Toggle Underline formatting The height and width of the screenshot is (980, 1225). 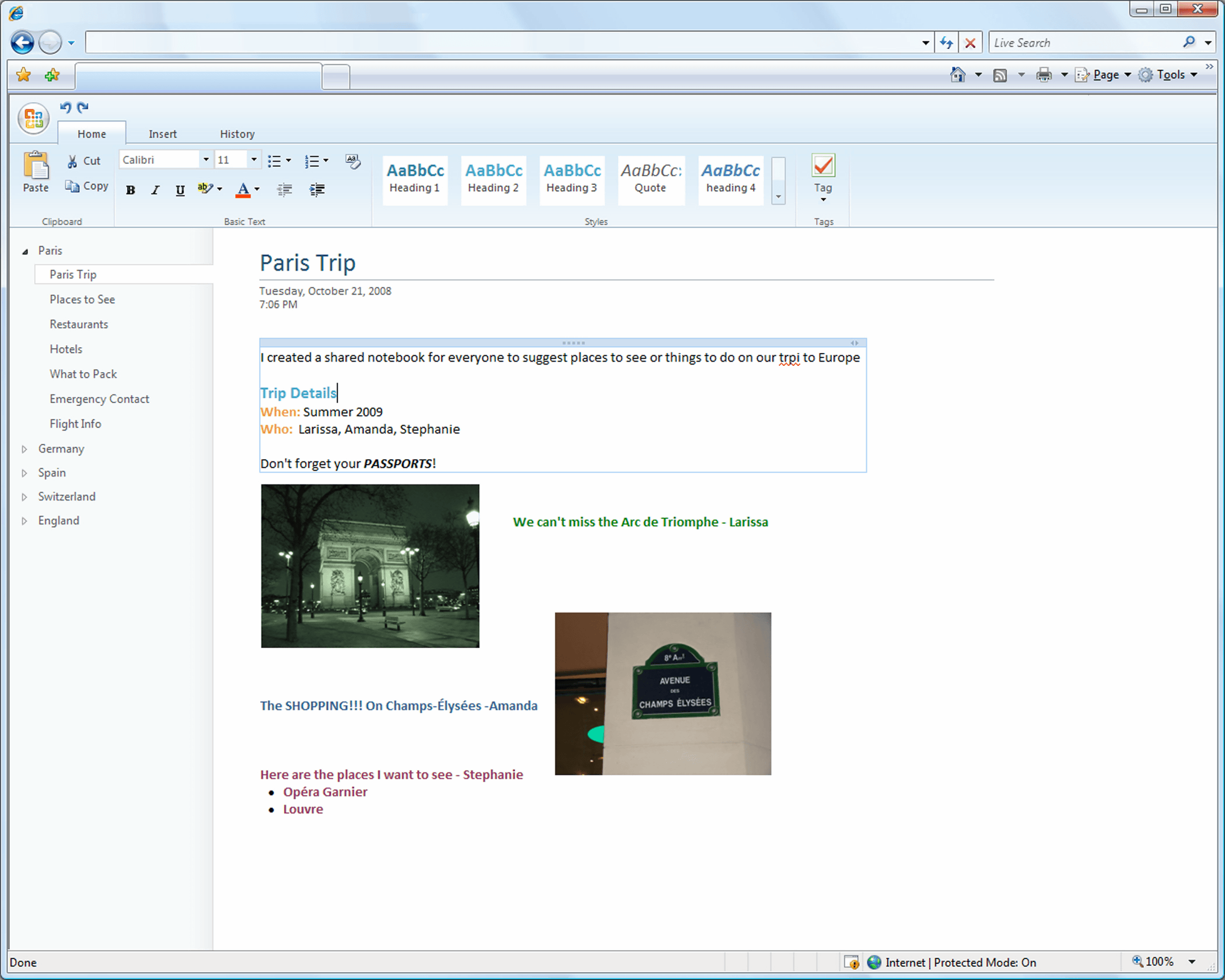180,190
